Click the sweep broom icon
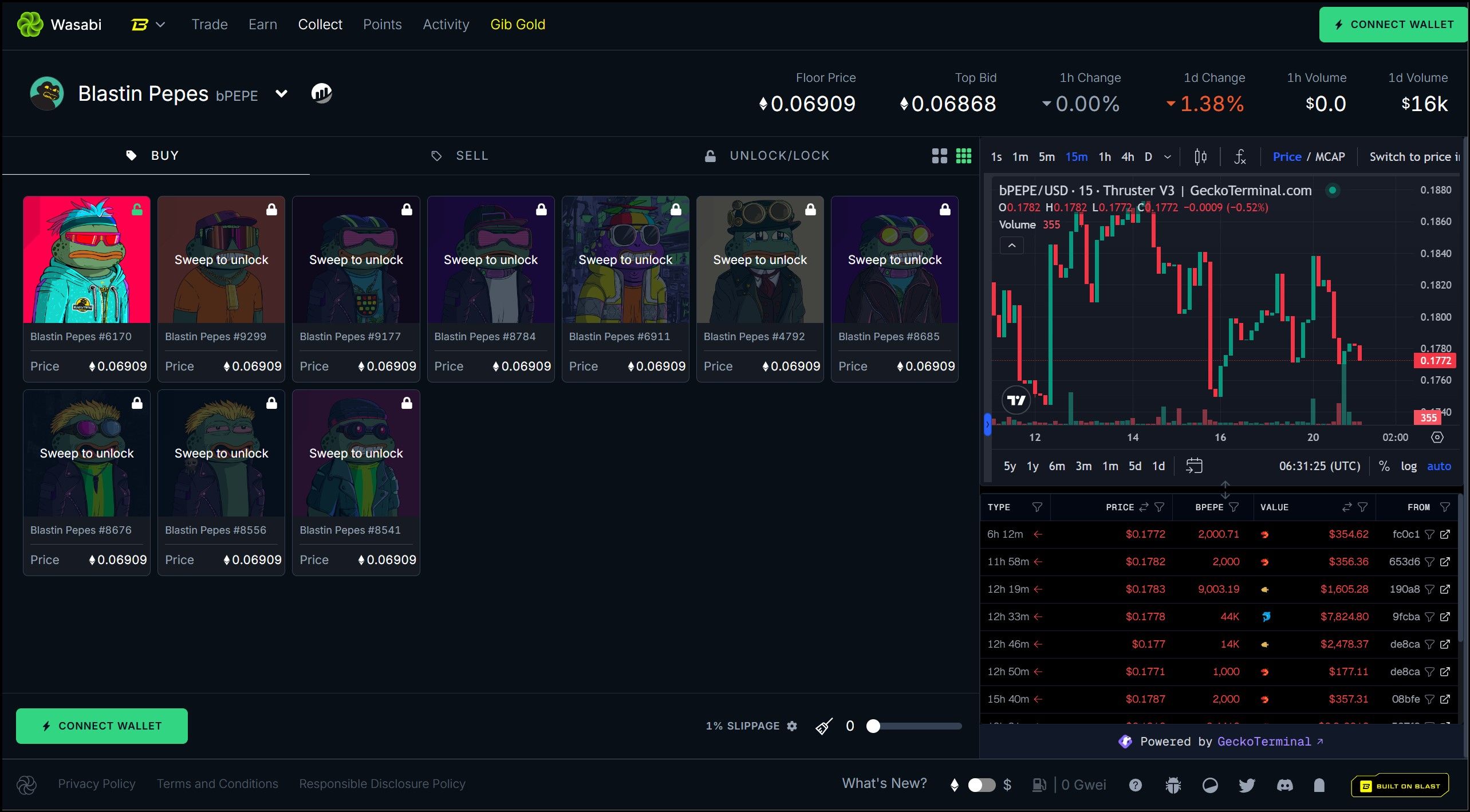The height and width of the screenshot is (812, 1470). pos(823,726)
